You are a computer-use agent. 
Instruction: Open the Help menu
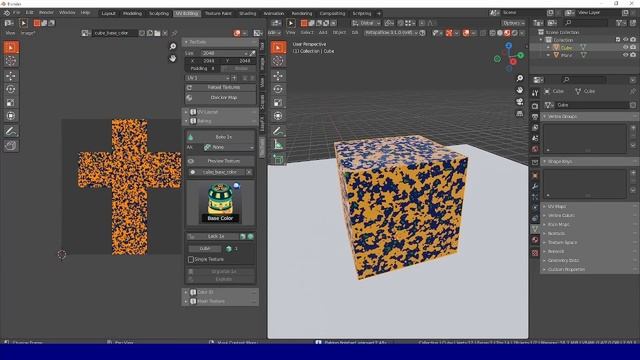85,13
